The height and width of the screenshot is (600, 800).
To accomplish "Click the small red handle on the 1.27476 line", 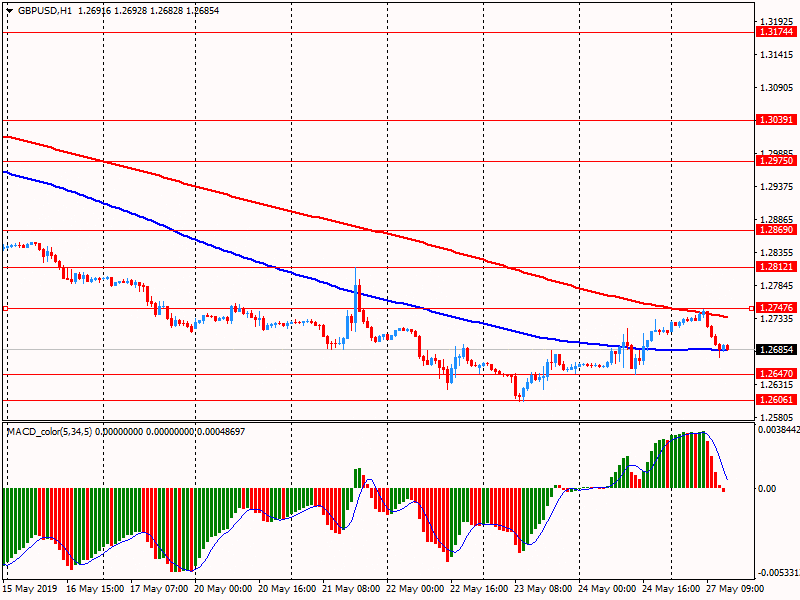I will [x=5, y=308].
